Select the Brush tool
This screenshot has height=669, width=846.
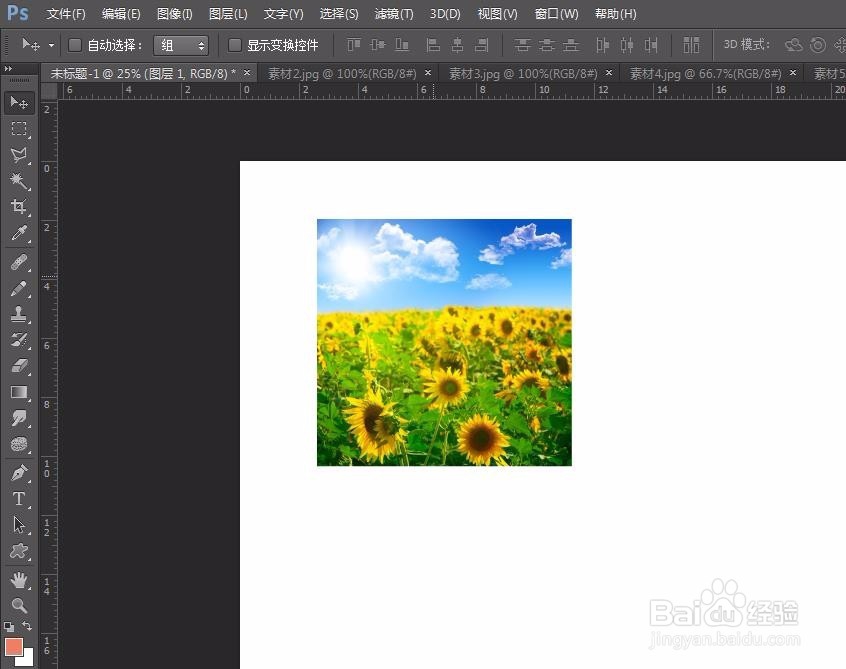pyautogui.click(x=19, y=289)
